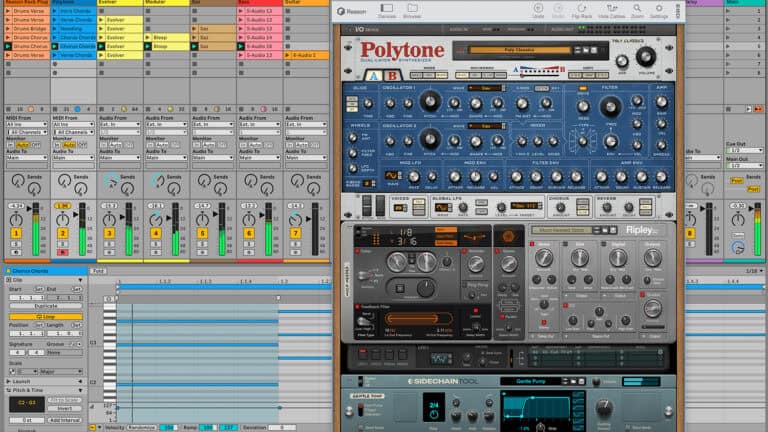Disarm the red record-arm button on track 2
The height and width of the screenshot is (432, 768).
coord(63,253)
